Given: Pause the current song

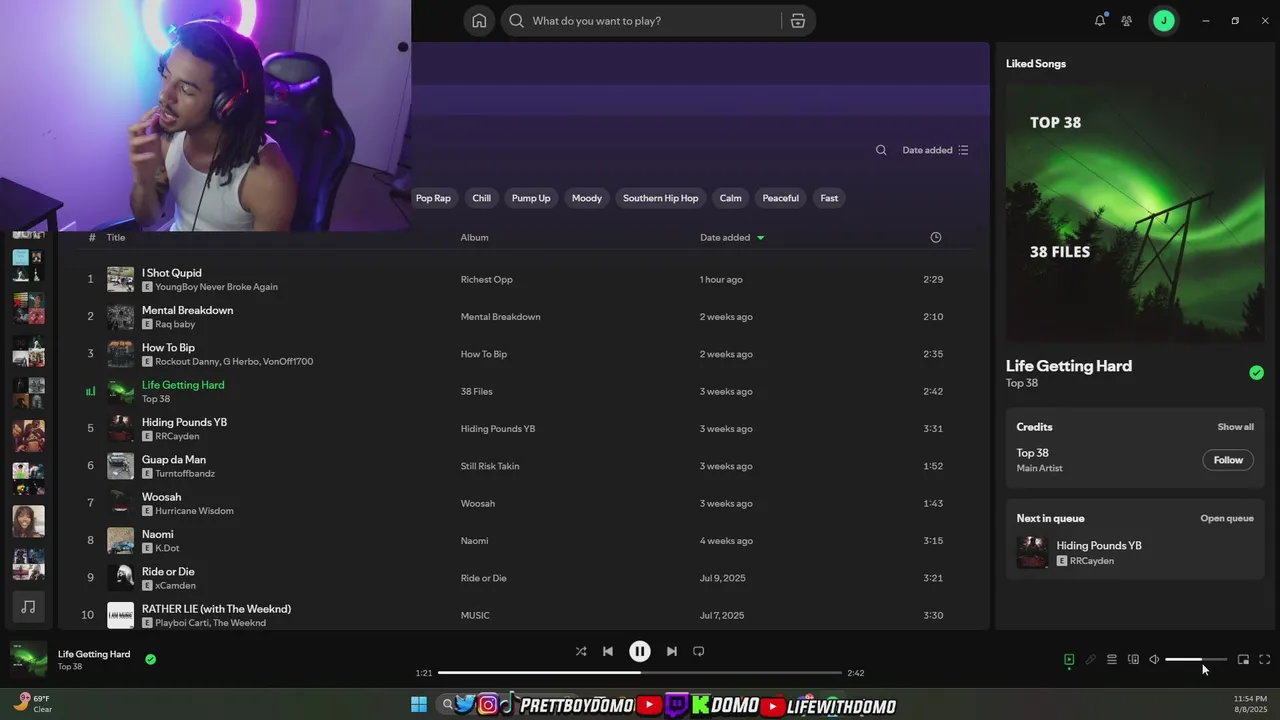Looking at the screenshot, I should click(x=640, y=651).
